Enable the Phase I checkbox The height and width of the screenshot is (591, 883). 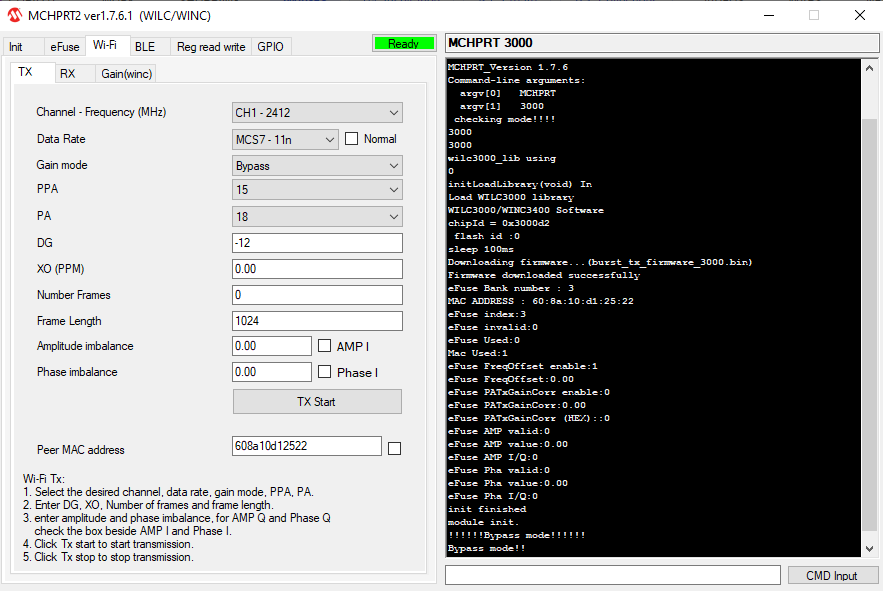click(324, 372)
